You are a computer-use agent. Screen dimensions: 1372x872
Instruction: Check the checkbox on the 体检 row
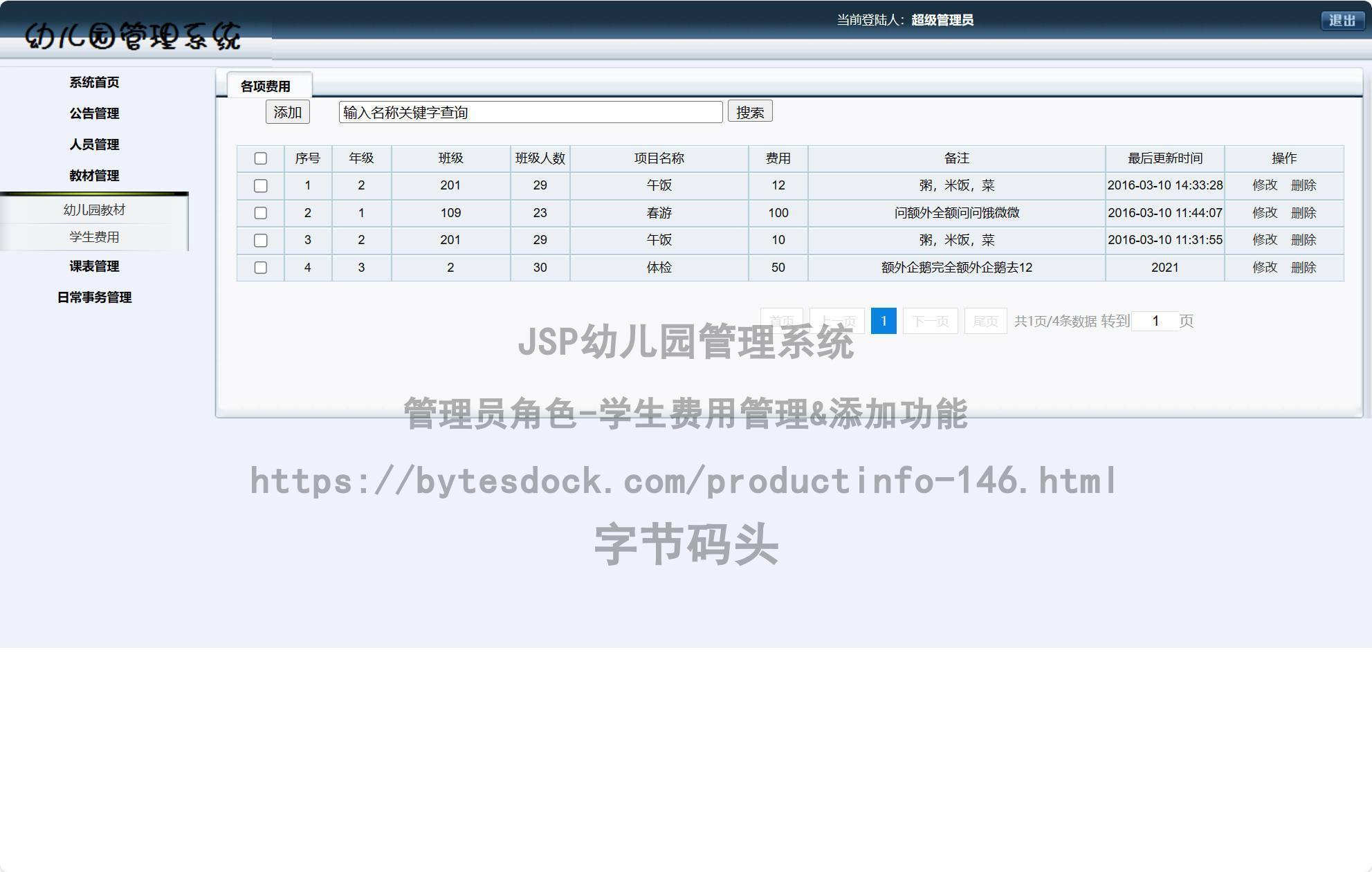[x=261, y=268]
